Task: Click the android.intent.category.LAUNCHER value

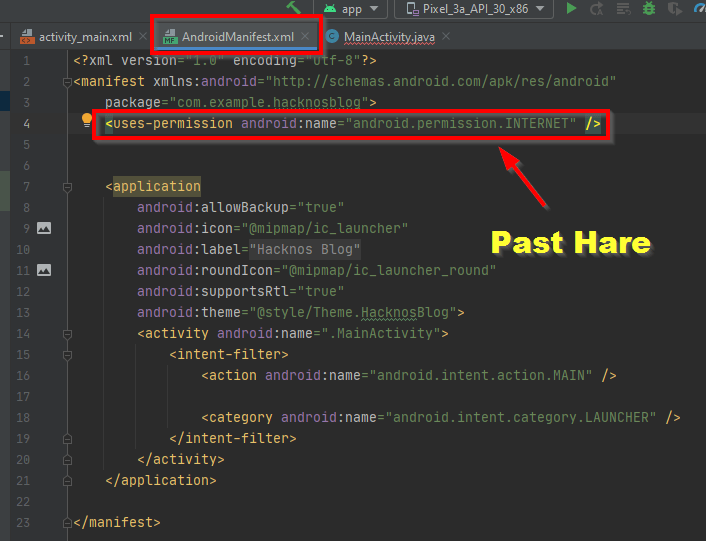Action: click(x=520, y=417)
